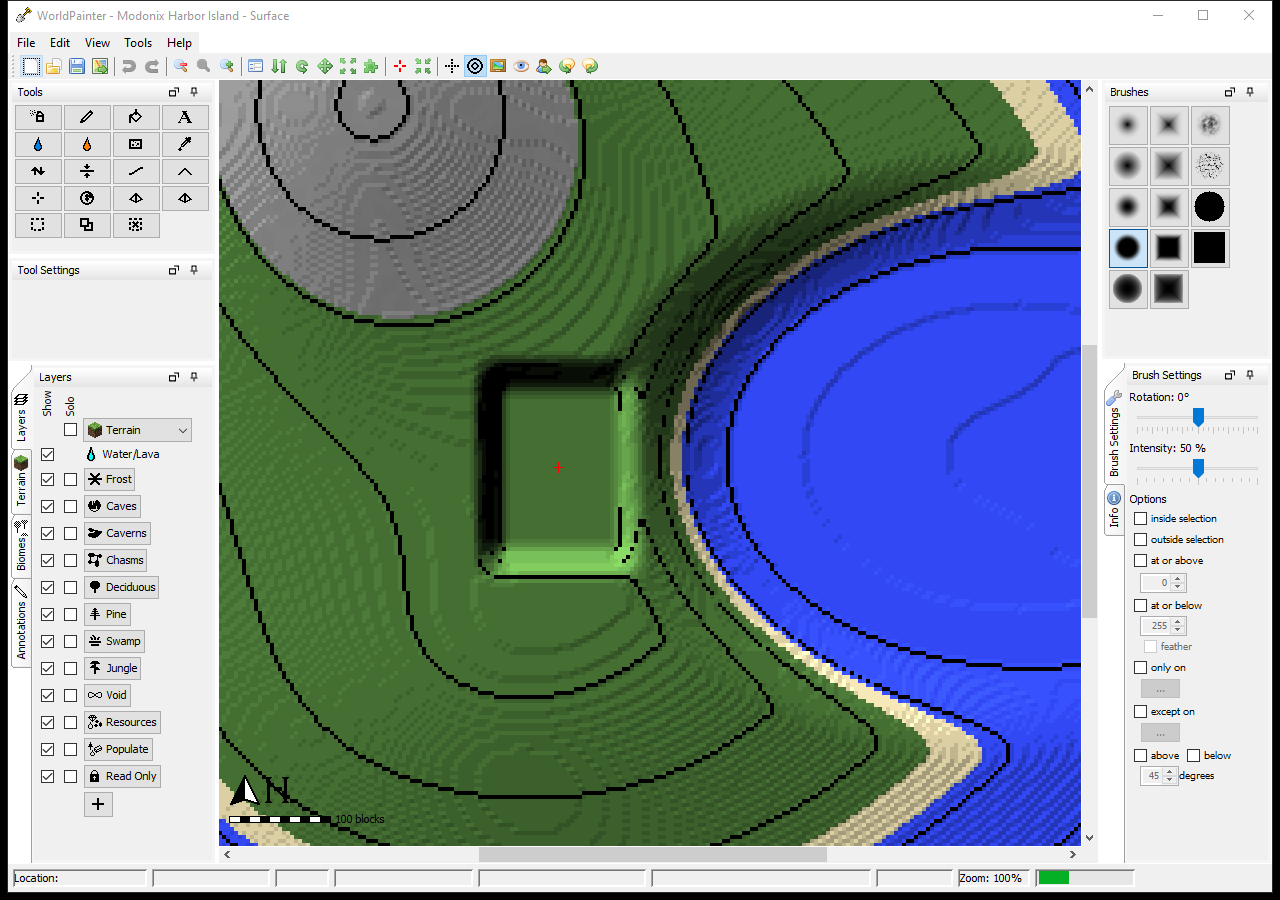Viewport: 1280px width, 900px height.
Task: Rotate the world using green rotate icon
Action: [x=302, y=66]
